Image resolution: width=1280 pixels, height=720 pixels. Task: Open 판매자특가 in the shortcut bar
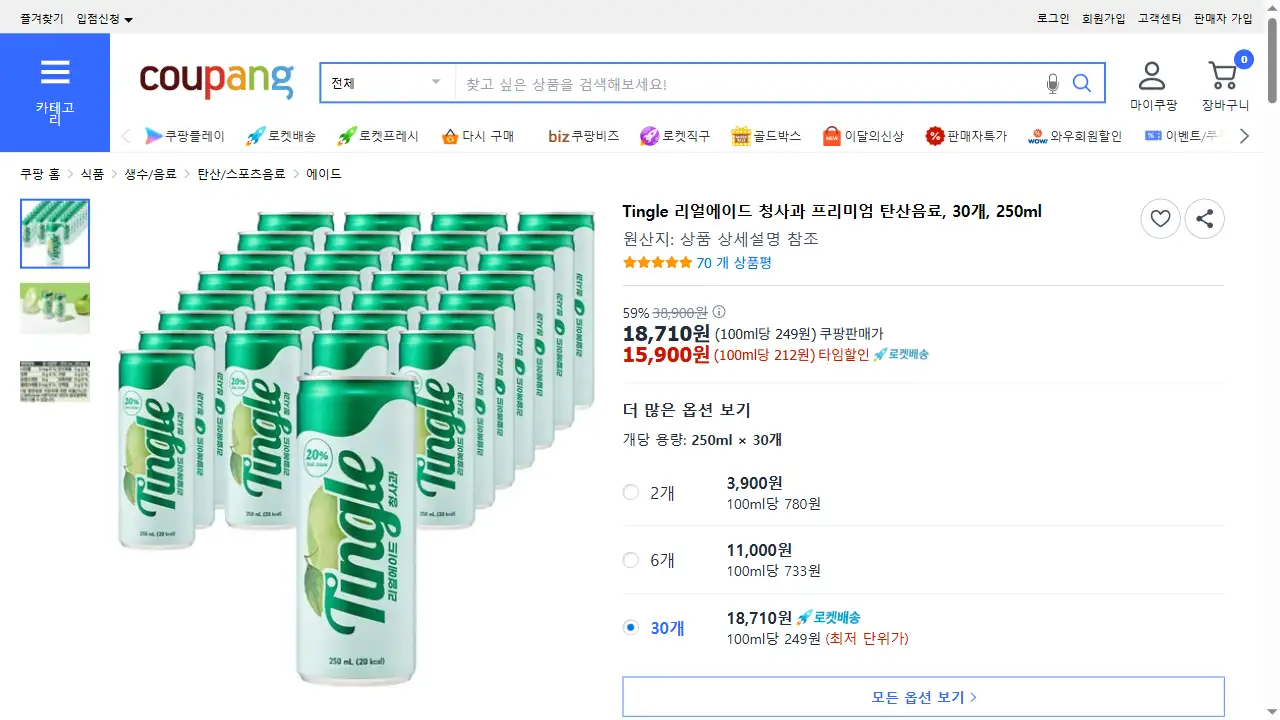pyautogui.click(x=966, y=136)
